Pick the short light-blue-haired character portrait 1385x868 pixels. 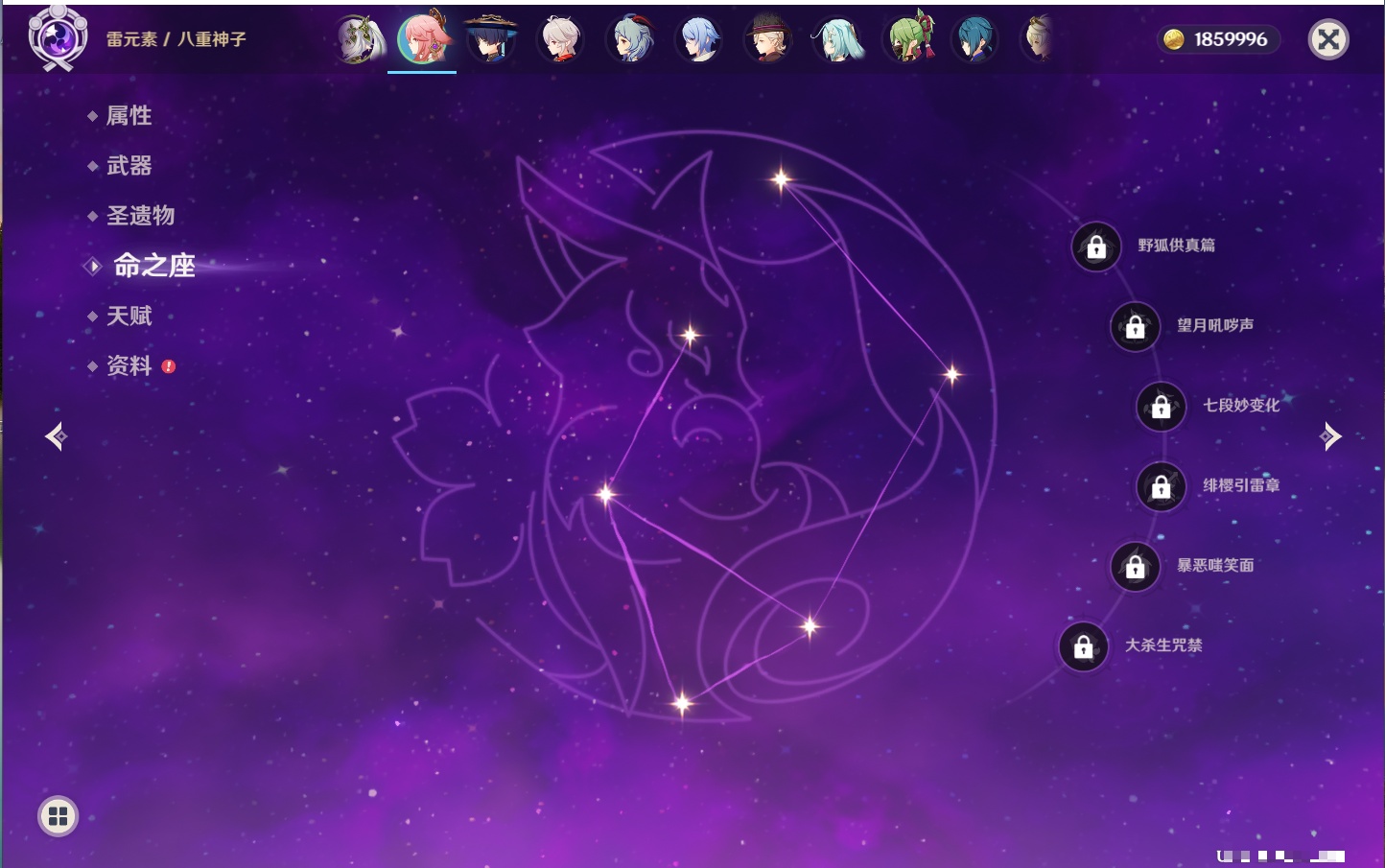(699, 39)
